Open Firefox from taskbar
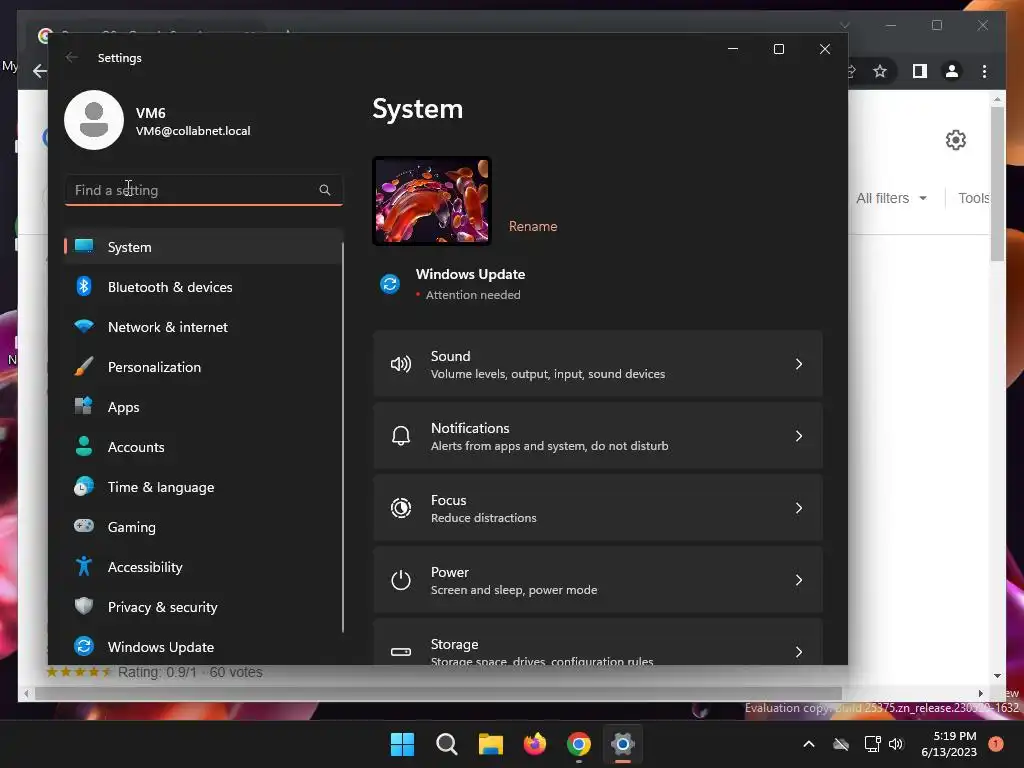Image resolution: width=1024 pixels, height=768 pixels. (534, 744)
